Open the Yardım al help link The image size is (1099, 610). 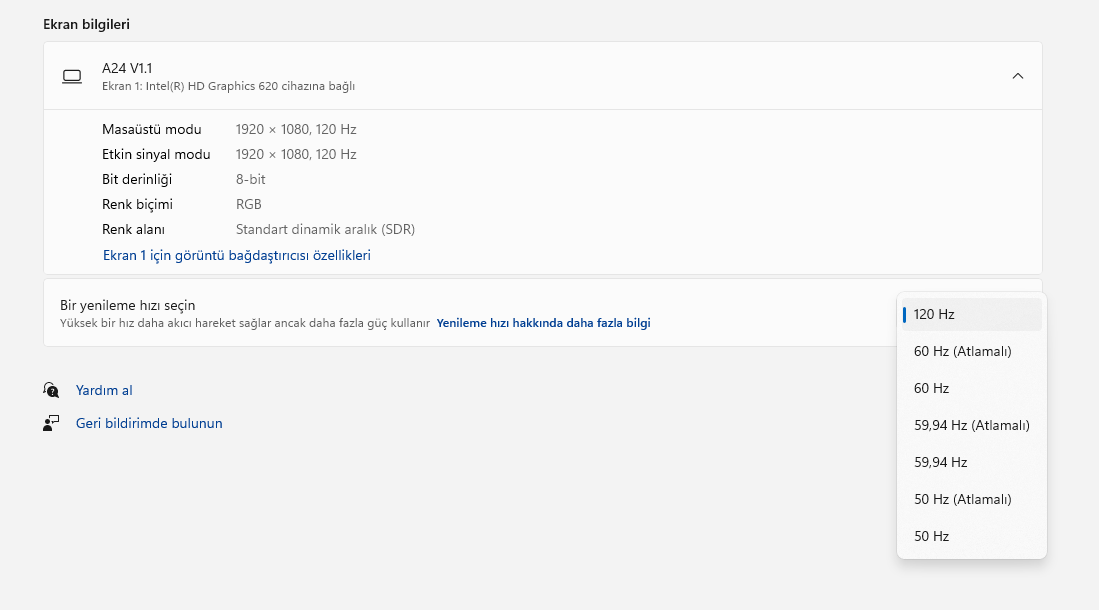[104, 390]
